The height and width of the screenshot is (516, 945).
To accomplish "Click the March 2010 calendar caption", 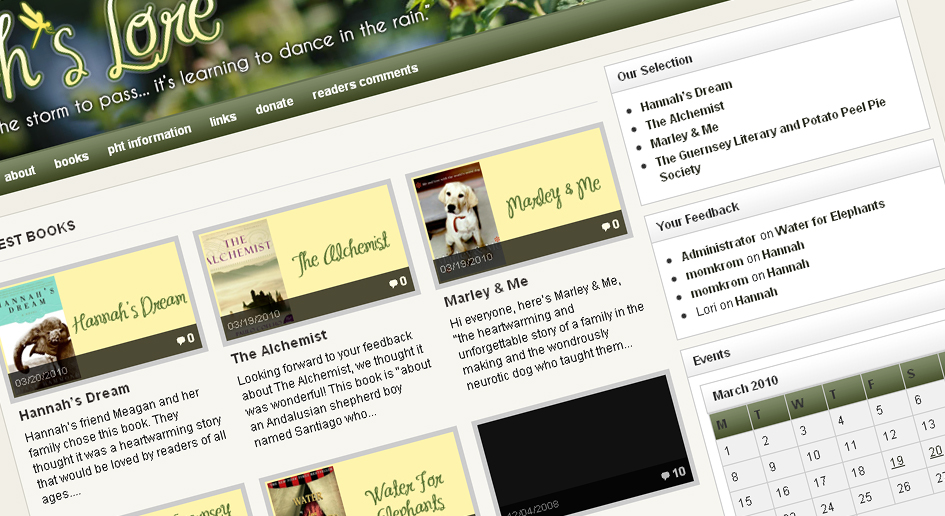I will point(745,388).
